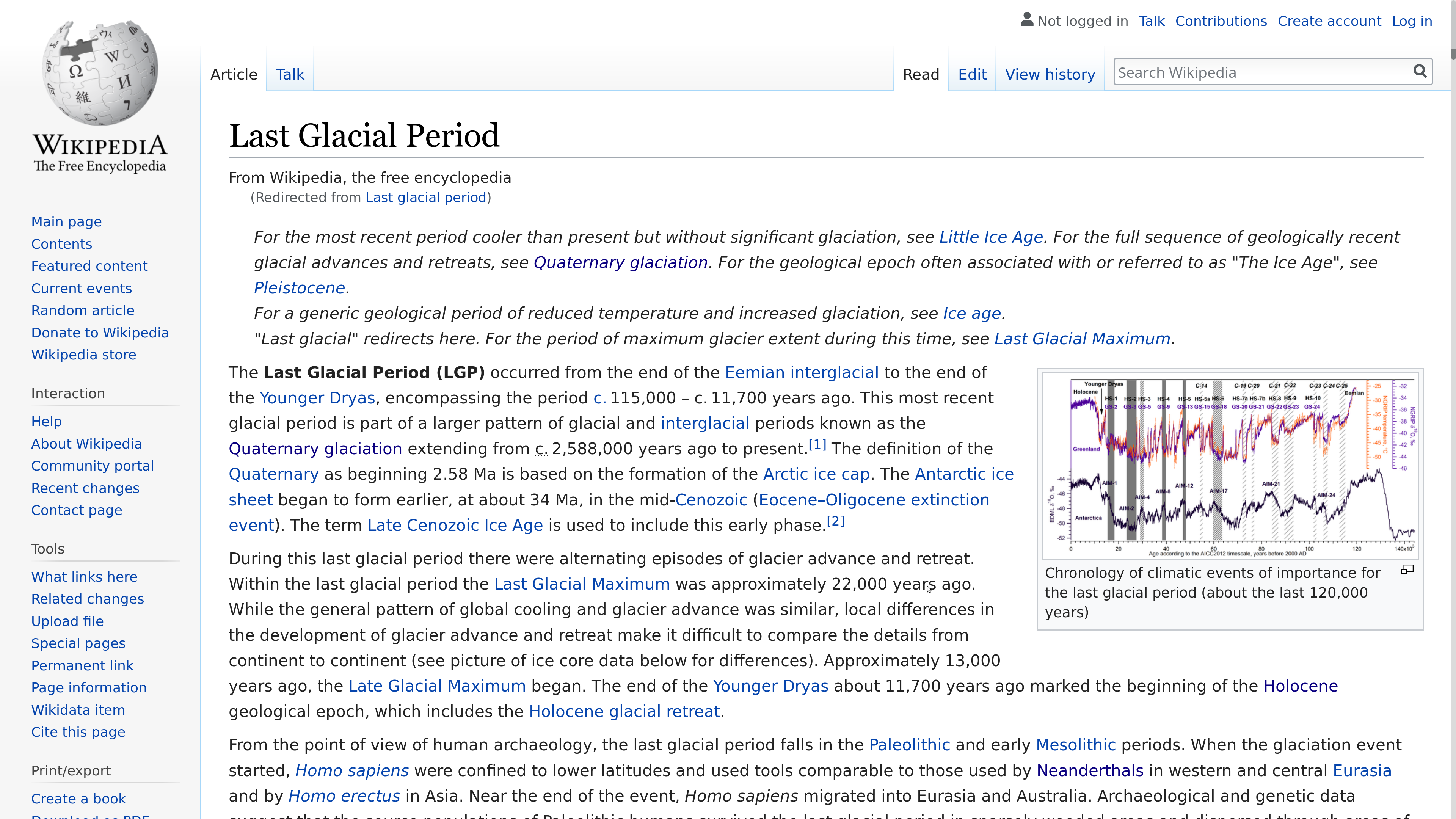This screenshot has height=819, width=1456.
Task: Open Last Glacial Maximum in the hatnote
Action: point(1082,339)
